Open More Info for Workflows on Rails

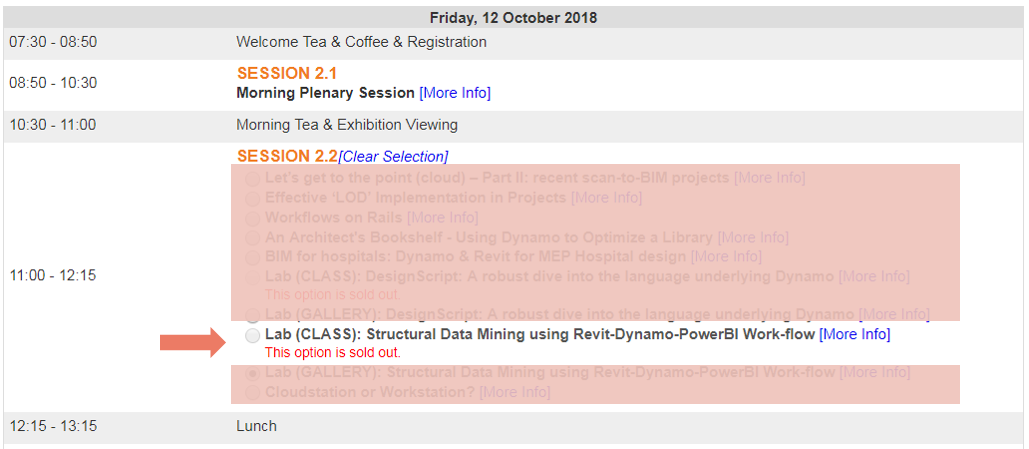tap(442, 217)
